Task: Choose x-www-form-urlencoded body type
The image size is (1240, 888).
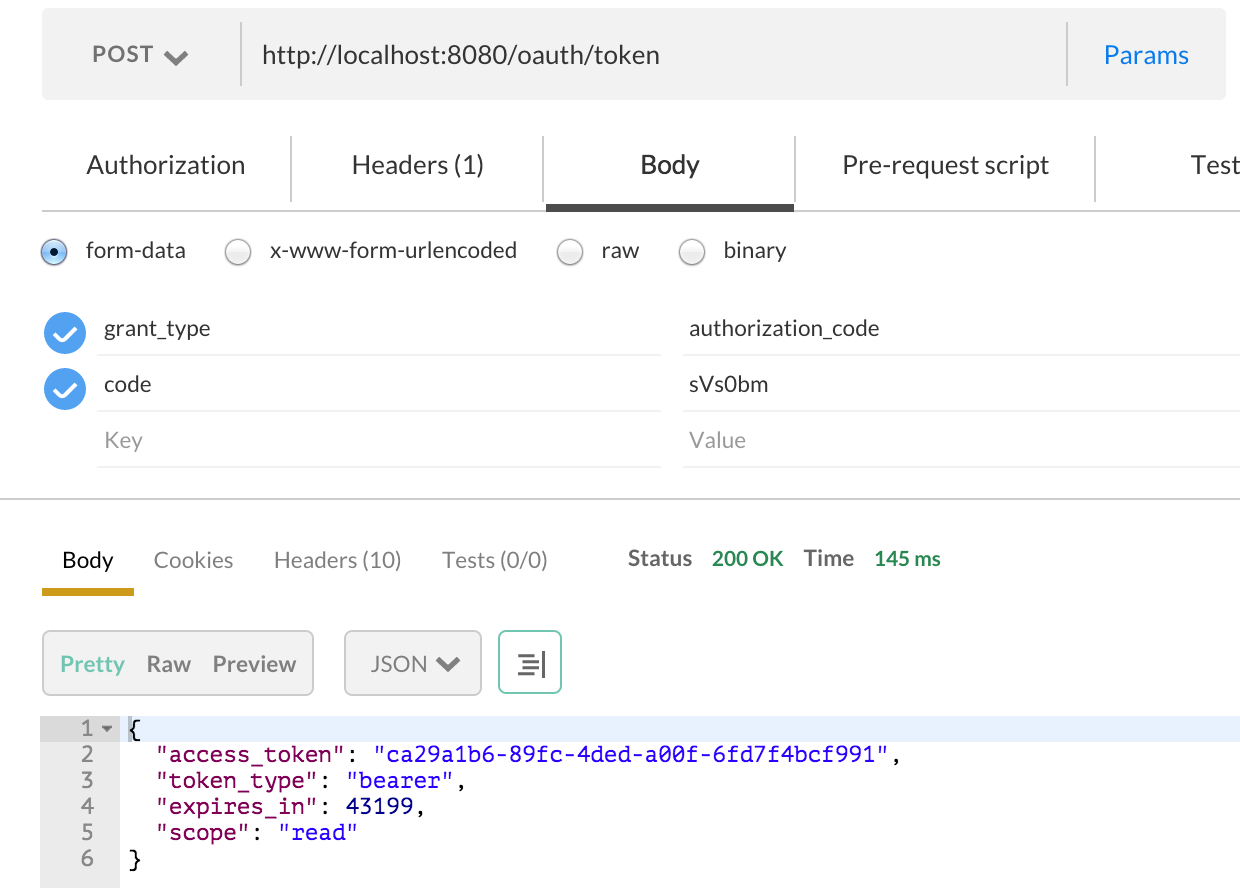Action: [238, 252]
